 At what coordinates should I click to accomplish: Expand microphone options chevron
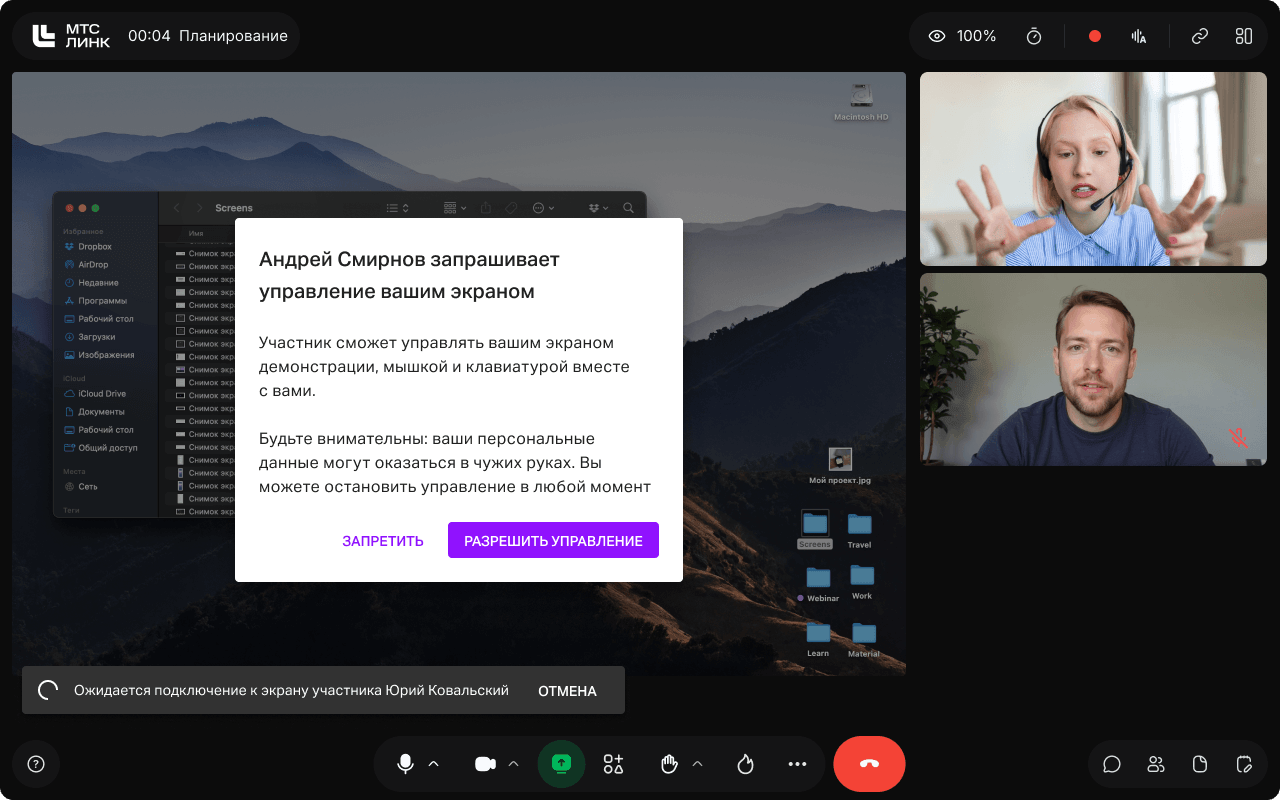point(434,764)
